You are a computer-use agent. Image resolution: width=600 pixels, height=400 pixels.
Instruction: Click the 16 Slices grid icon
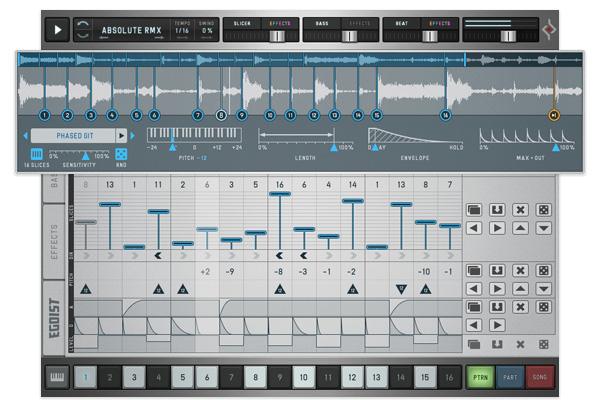coord(37,154)
